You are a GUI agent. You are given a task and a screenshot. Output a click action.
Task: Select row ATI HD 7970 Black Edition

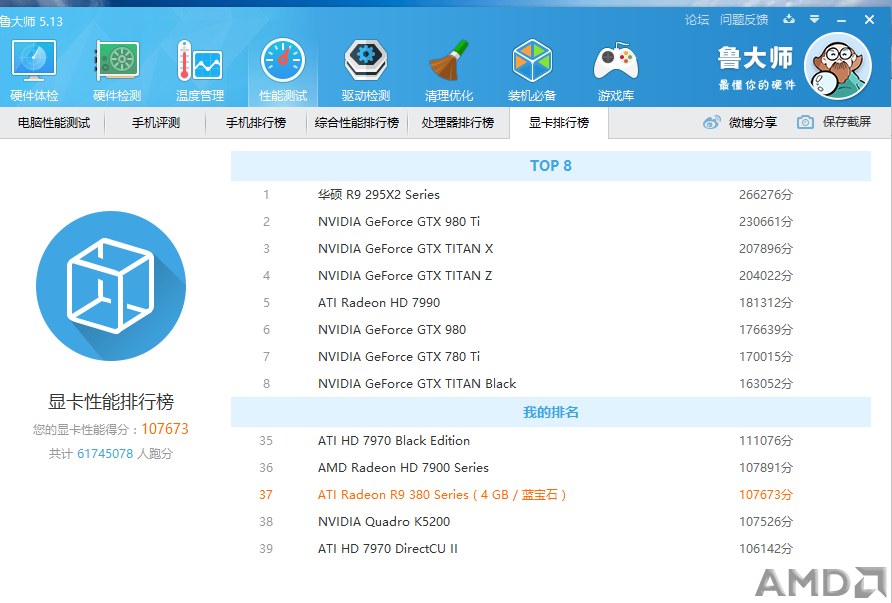point(551,441)
